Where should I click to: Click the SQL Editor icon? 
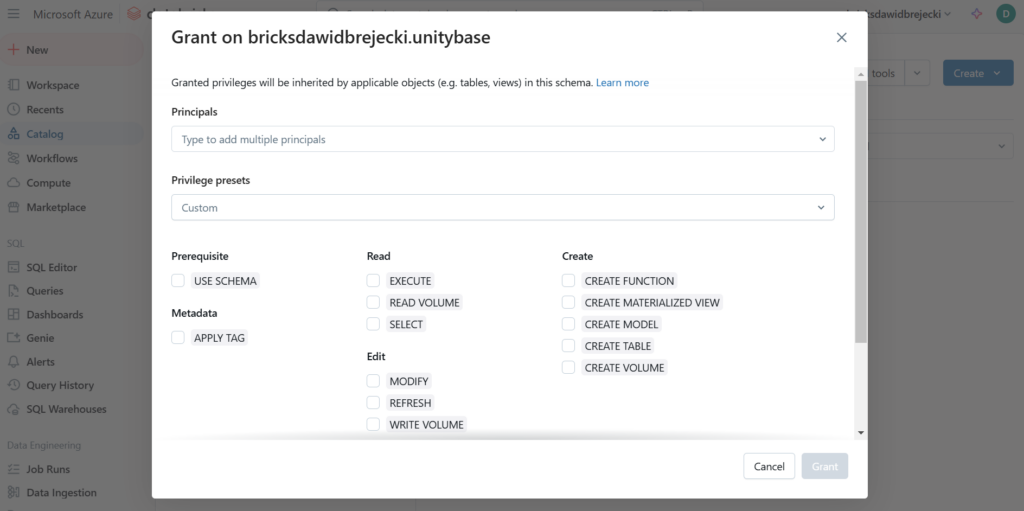point(14,267)
